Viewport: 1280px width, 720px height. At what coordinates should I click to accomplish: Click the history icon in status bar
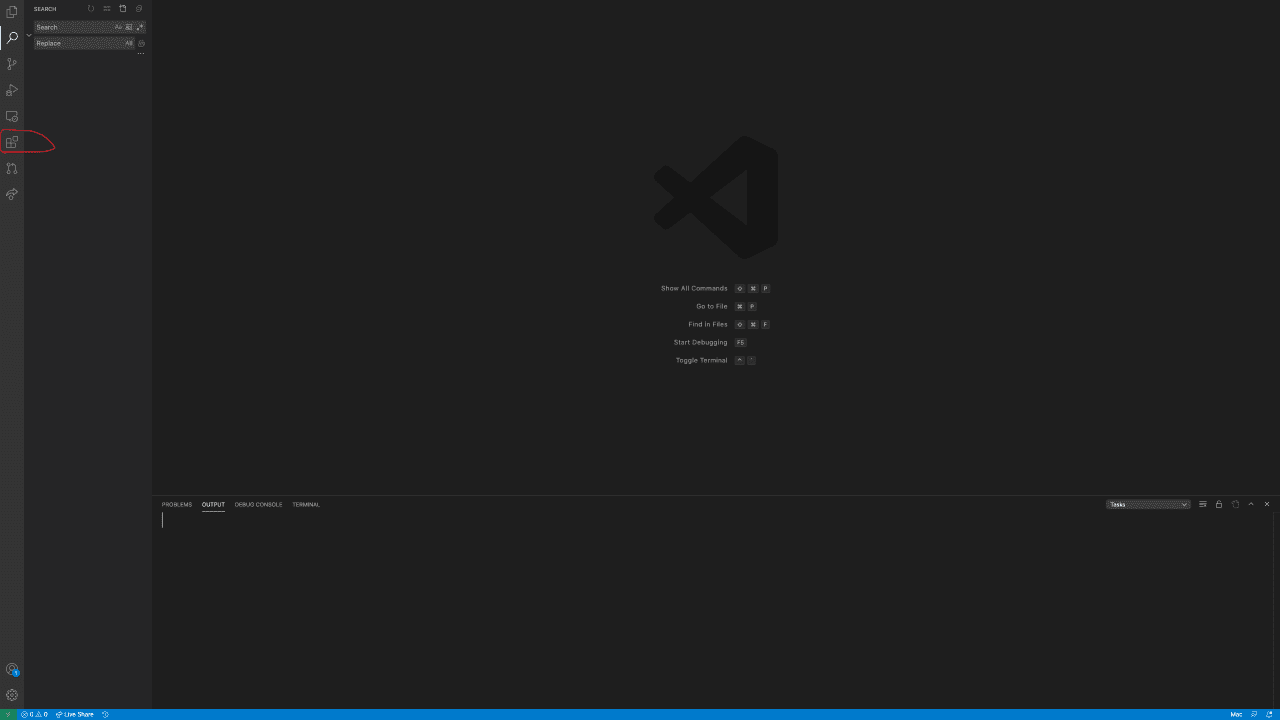[105, 714]
